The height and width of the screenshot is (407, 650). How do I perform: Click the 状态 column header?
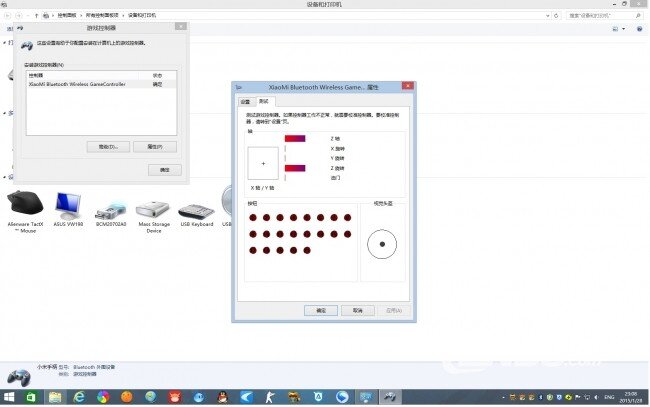coord(158,75)
